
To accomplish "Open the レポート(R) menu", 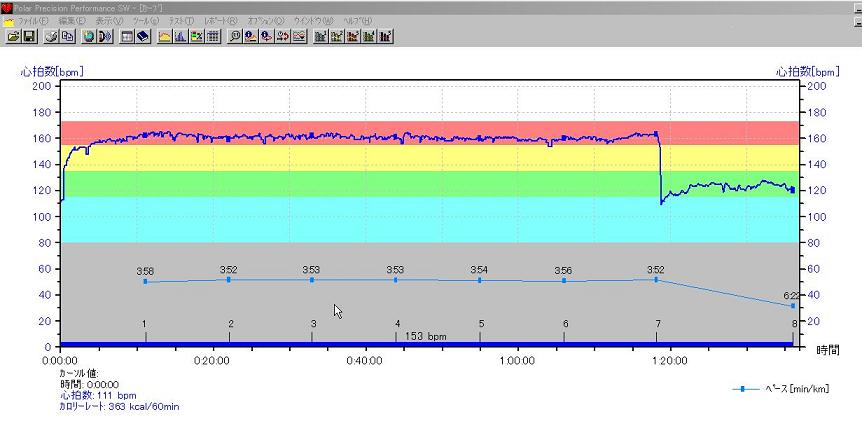I will (220, 21).
